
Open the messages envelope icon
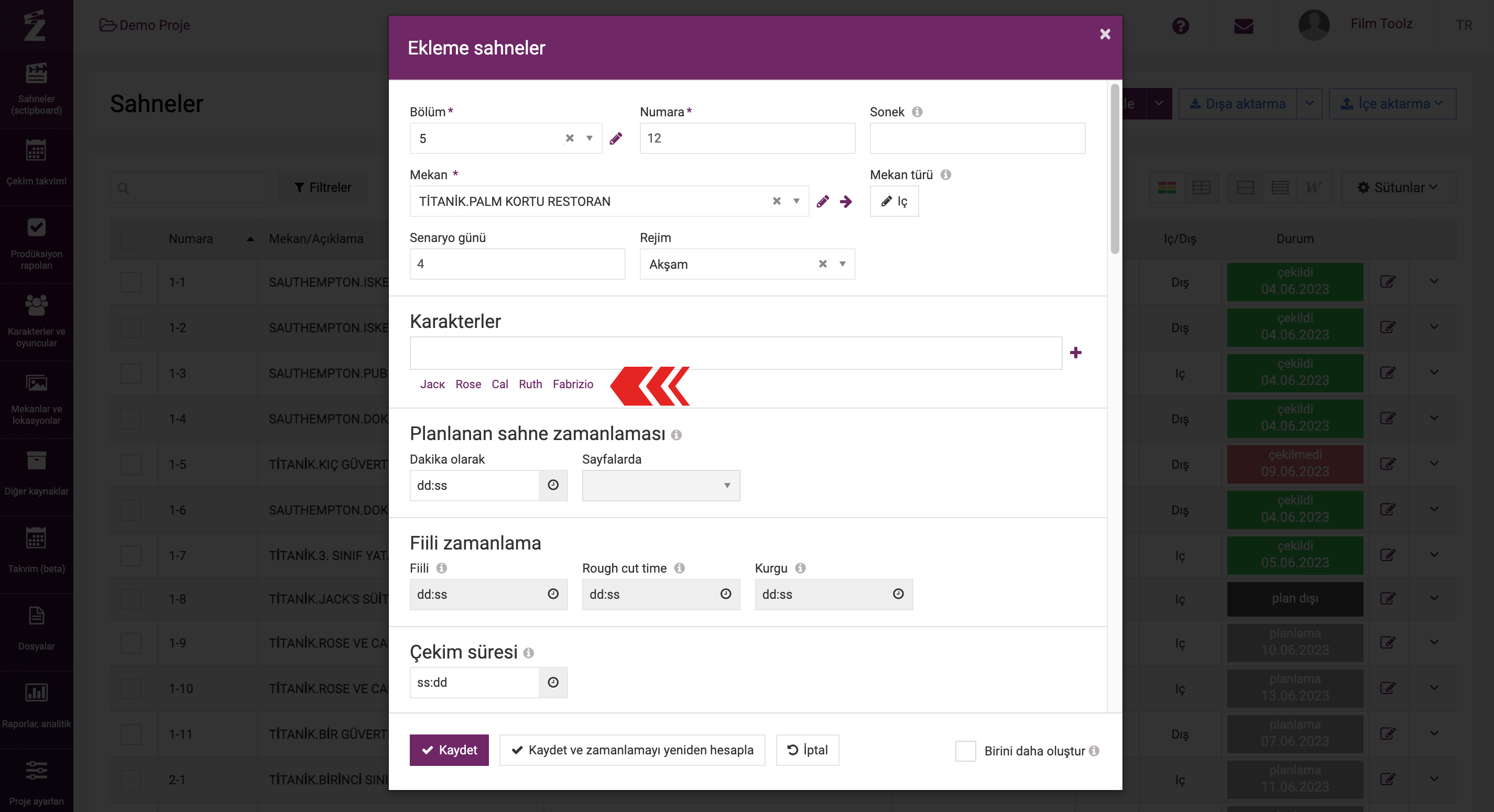point(1244,26)
